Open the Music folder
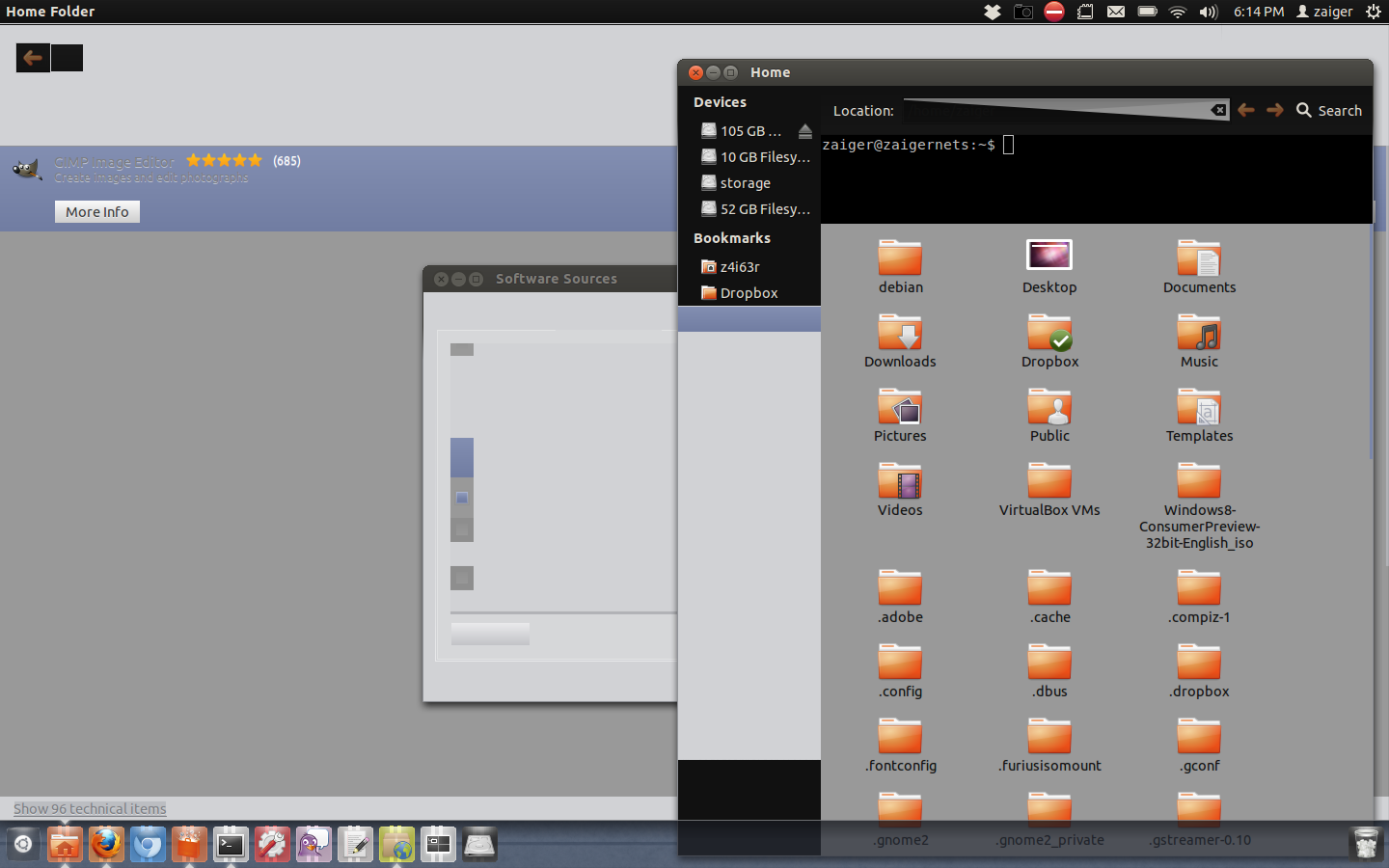 click(1199, 341)
